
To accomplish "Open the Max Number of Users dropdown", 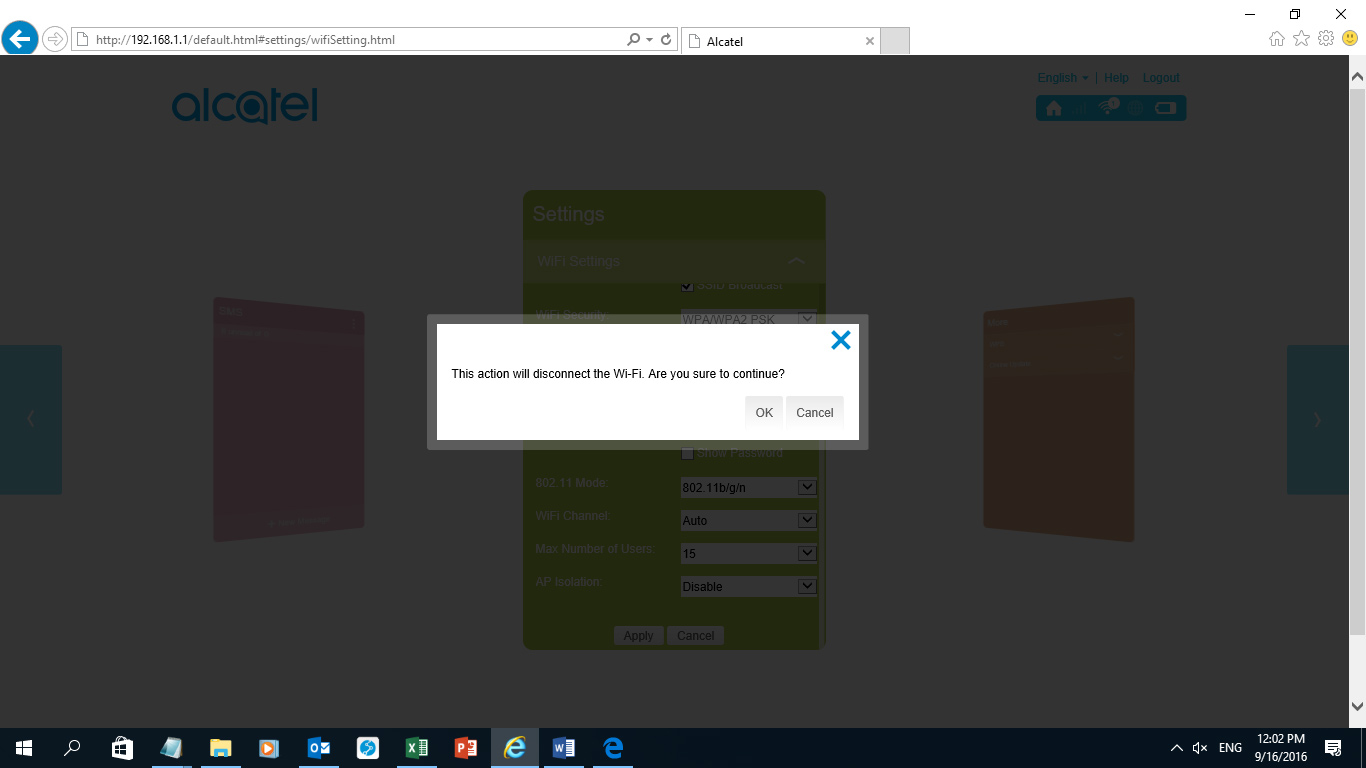I will [749, 553].
